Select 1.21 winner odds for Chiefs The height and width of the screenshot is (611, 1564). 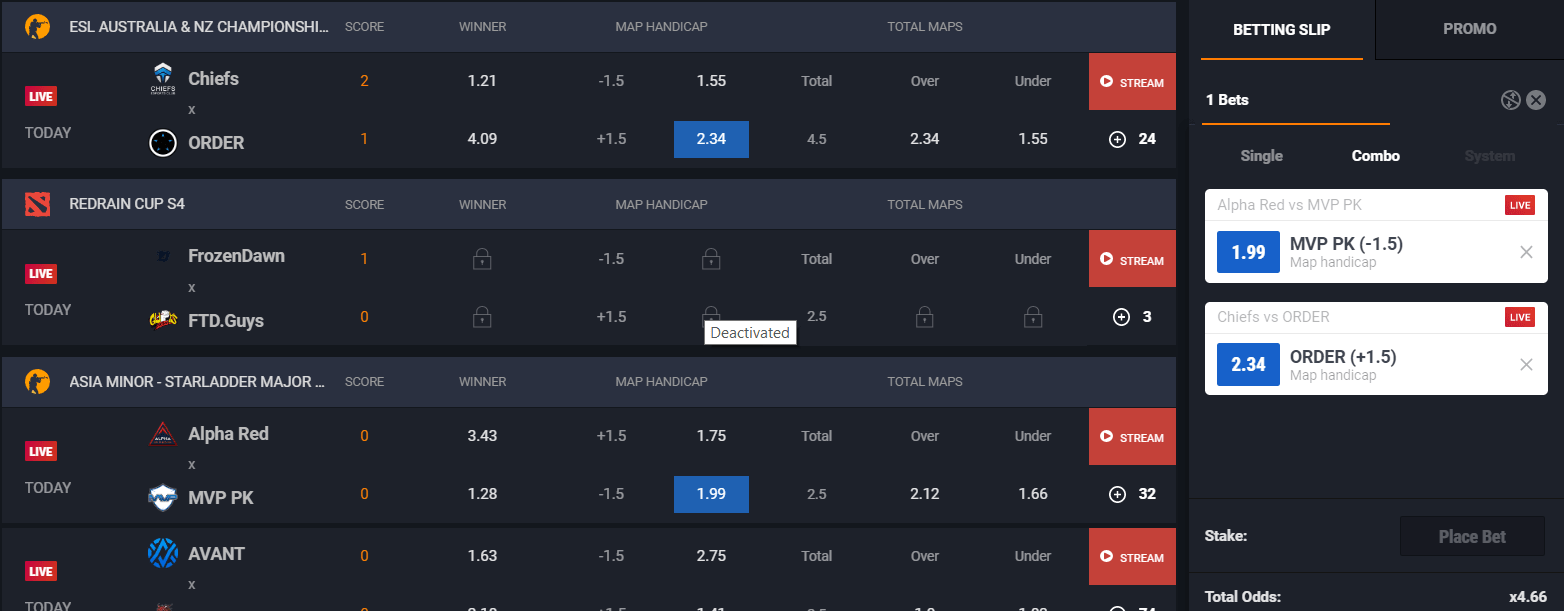pyautogui.click(x=482, y=81)
